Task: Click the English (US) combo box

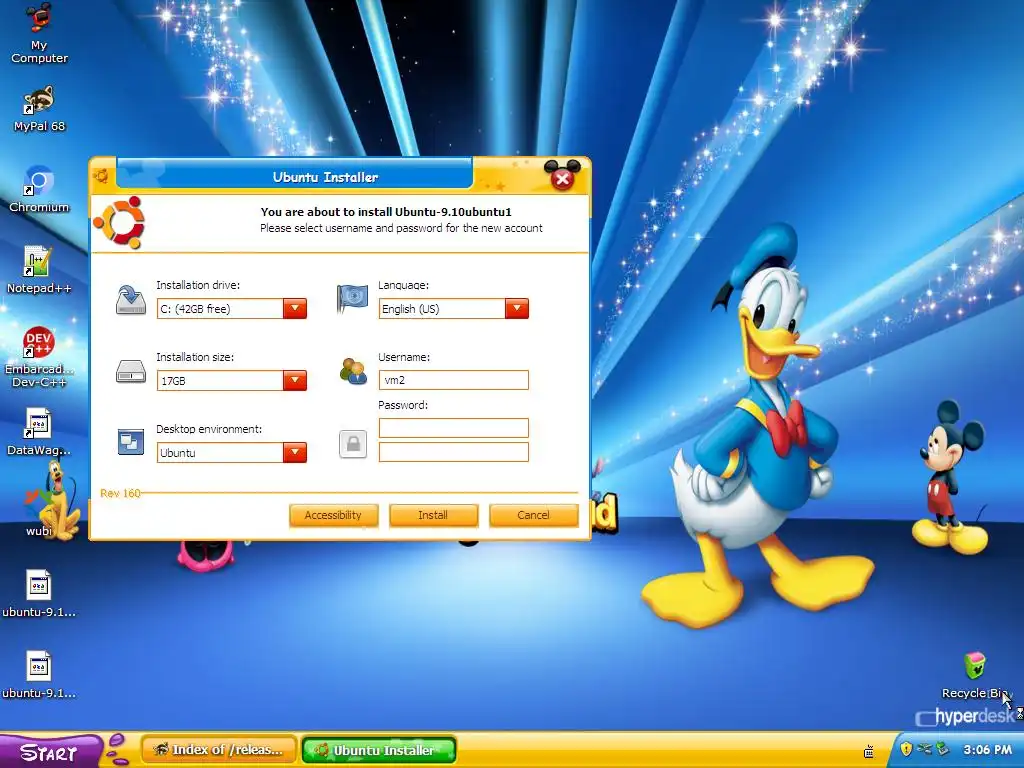Action: 454,308
